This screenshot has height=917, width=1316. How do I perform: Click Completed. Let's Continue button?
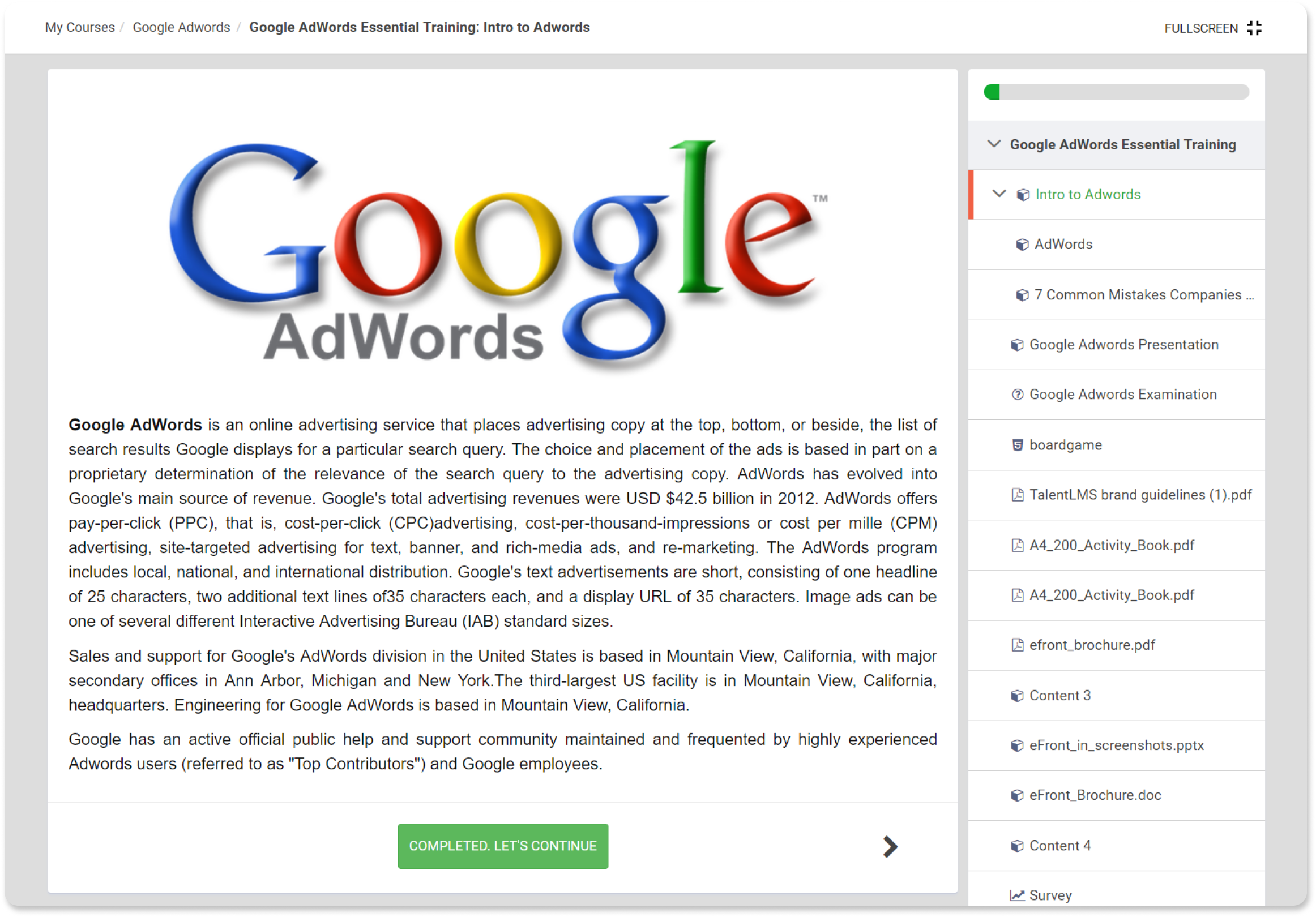click(x=503, y=846)
